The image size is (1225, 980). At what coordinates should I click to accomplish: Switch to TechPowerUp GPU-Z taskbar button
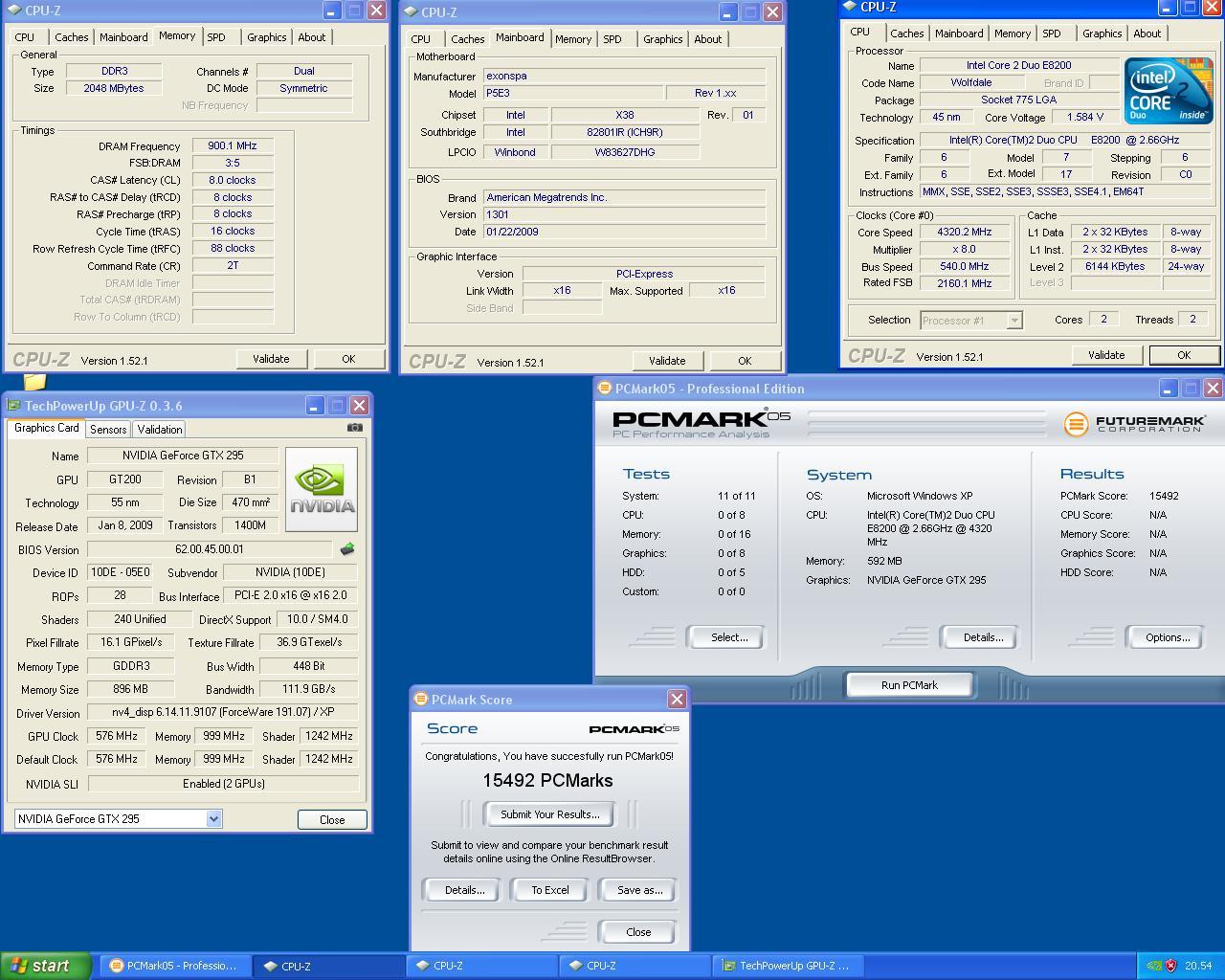pyautogui.click(x=788, y=966)
